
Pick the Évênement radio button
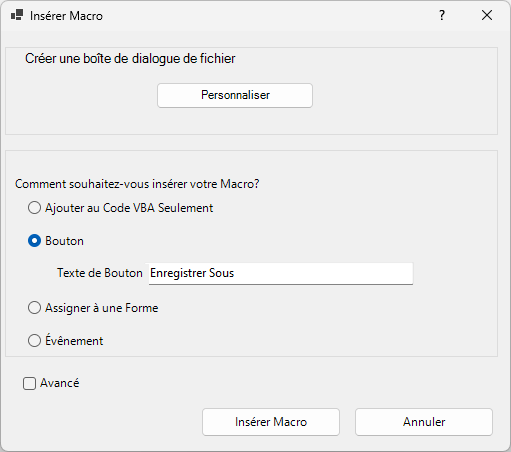(34, 341)
